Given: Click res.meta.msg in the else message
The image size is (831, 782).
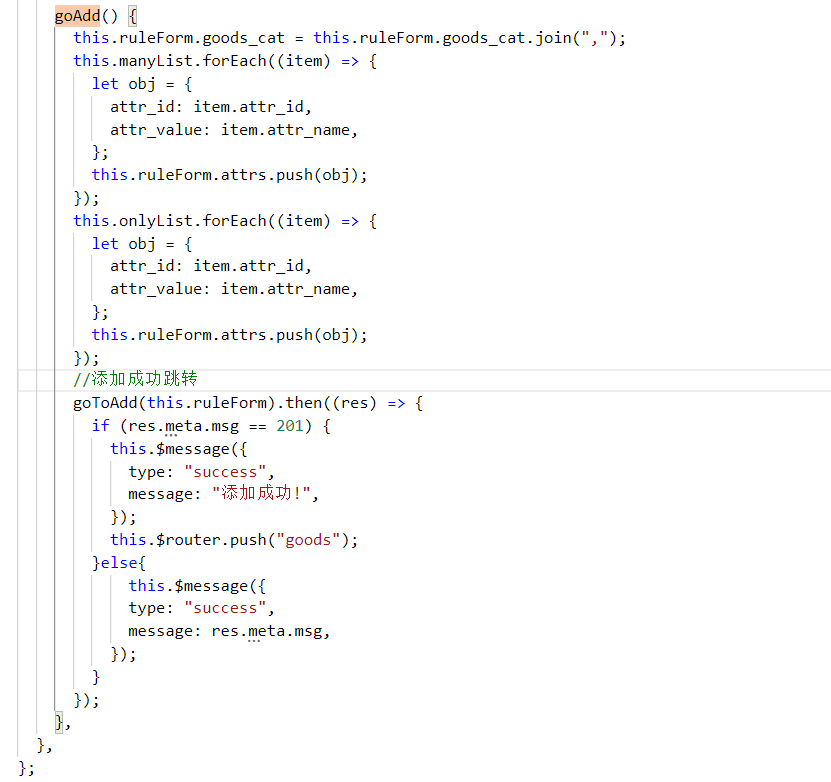Looking at the screenshot, I should click(268, 631).
